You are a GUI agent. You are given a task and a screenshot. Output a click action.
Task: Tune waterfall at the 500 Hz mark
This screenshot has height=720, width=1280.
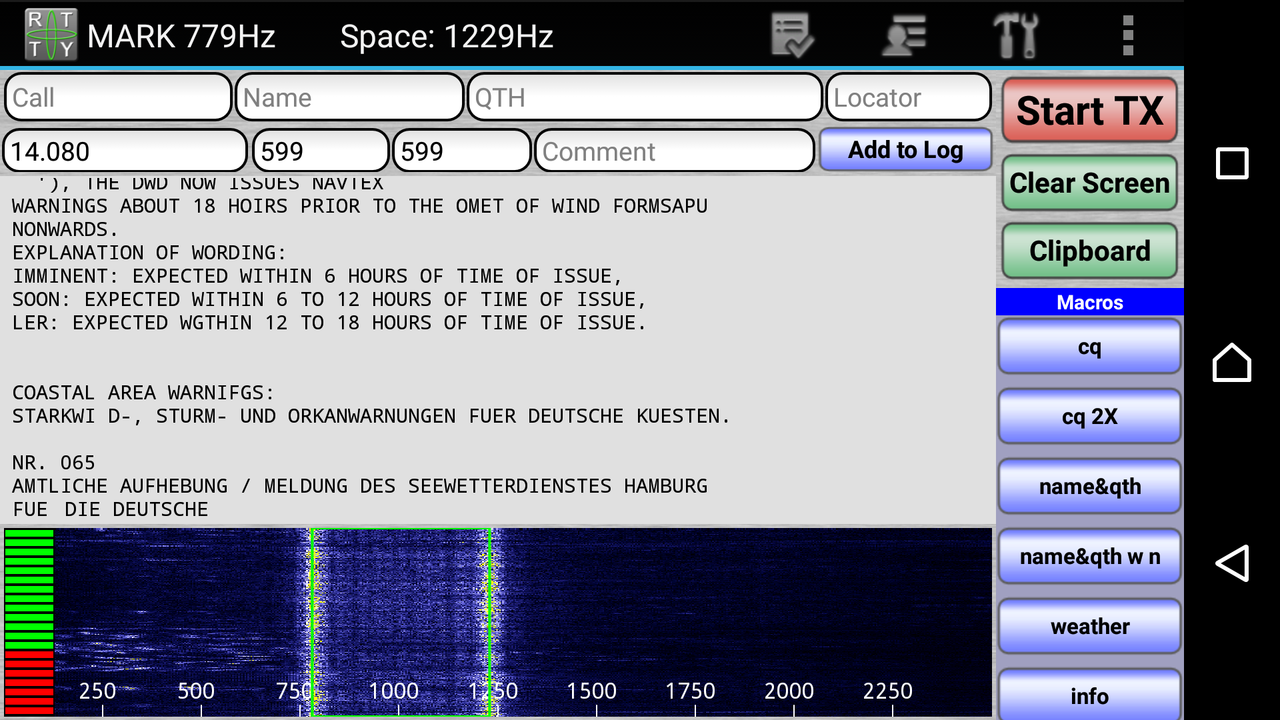click(x=196, y=691)
